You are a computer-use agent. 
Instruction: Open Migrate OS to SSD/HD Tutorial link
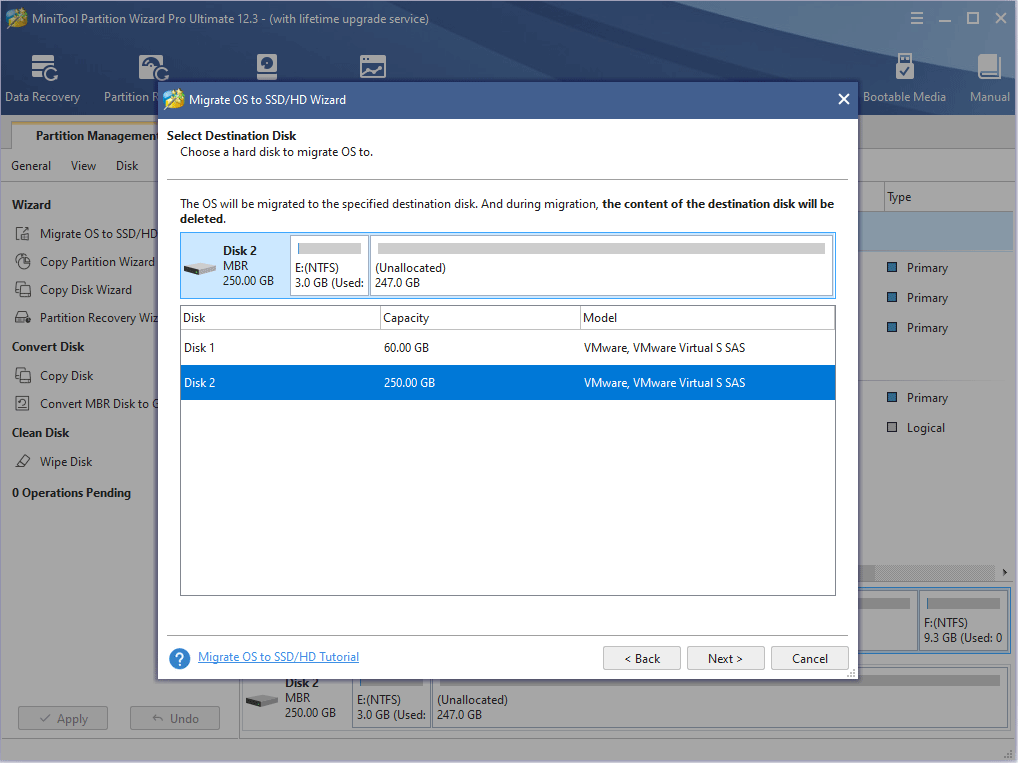[x=278, y=657]
